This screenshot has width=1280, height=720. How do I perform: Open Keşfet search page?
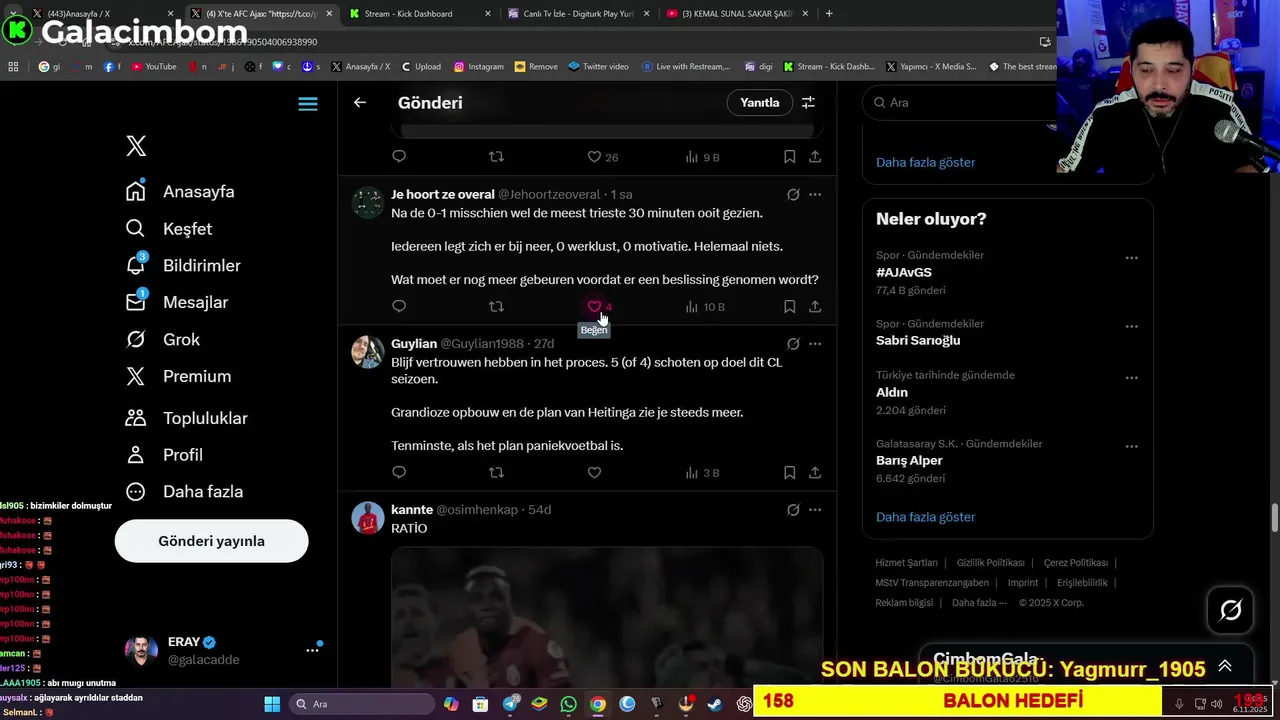[x=169, y=228]
